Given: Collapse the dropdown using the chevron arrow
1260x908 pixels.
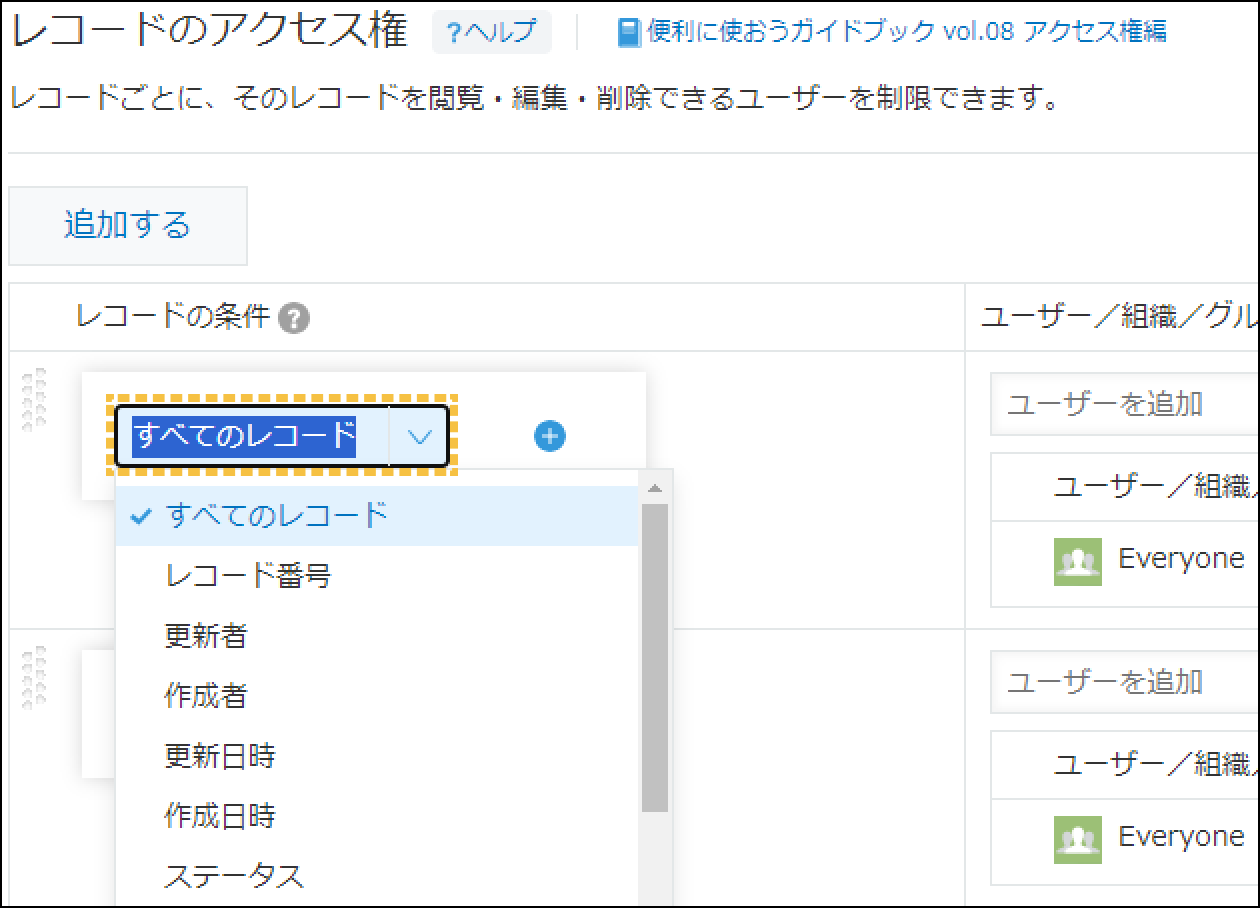Looking at the screenshot, I should [x=419, y=437].
